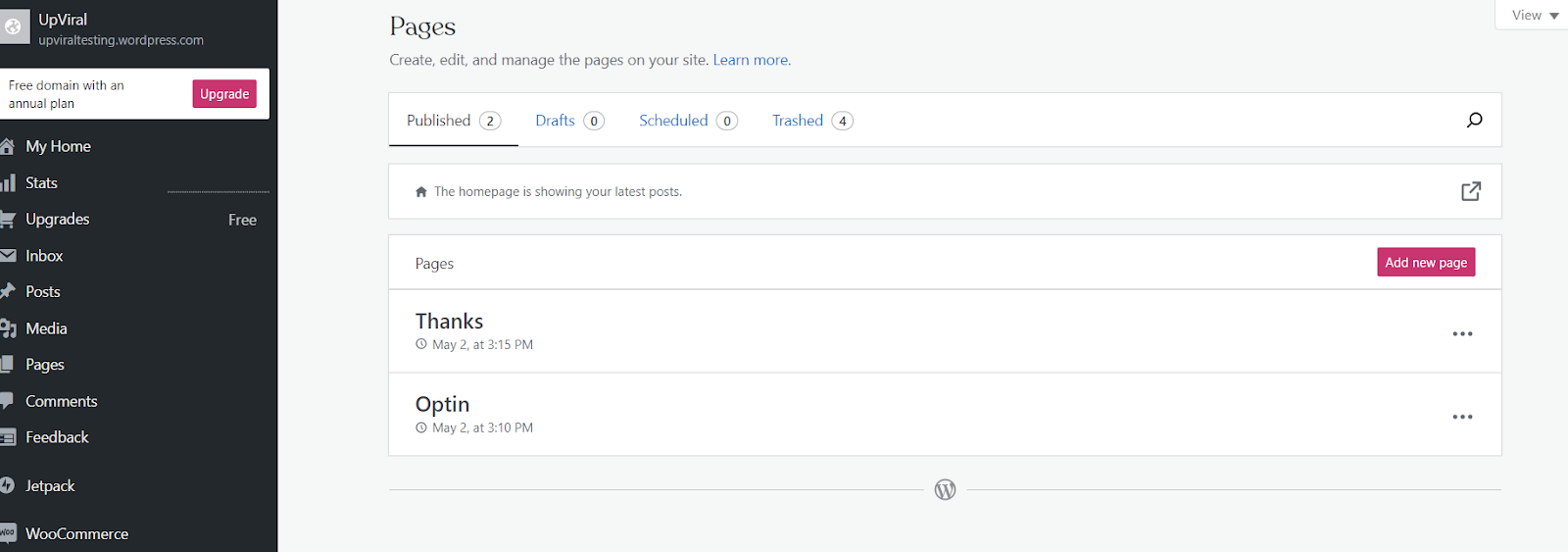Click the Upgrades cart icon
Screen dimensions: 1568x552
pyautogui.click(x=8, y=219)
